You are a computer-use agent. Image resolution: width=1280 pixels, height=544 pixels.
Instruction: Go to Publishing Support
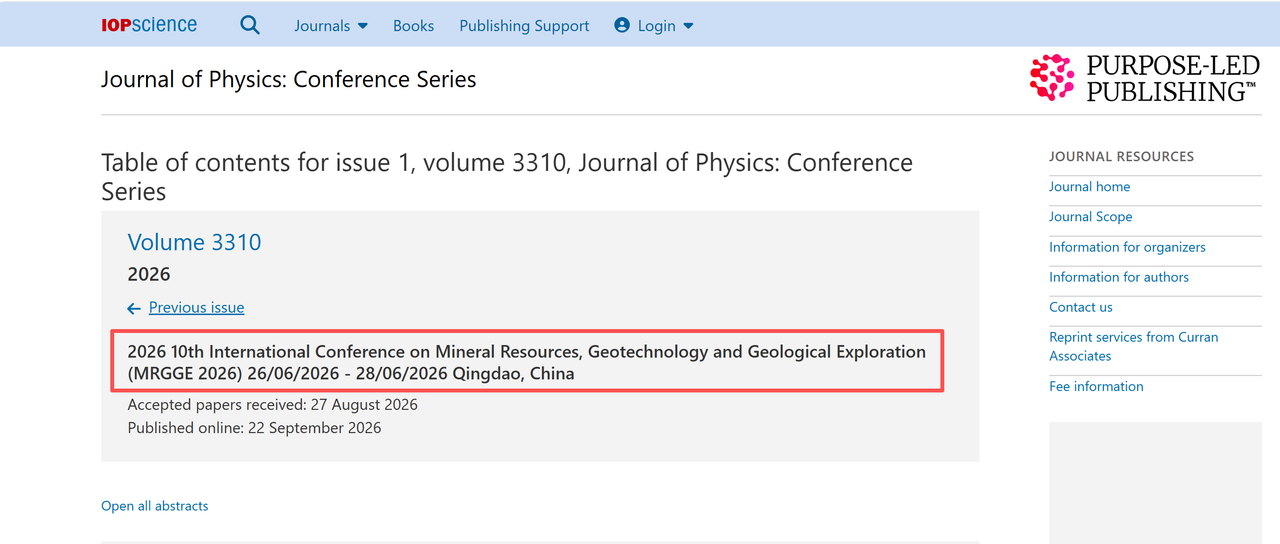point(524,26)
